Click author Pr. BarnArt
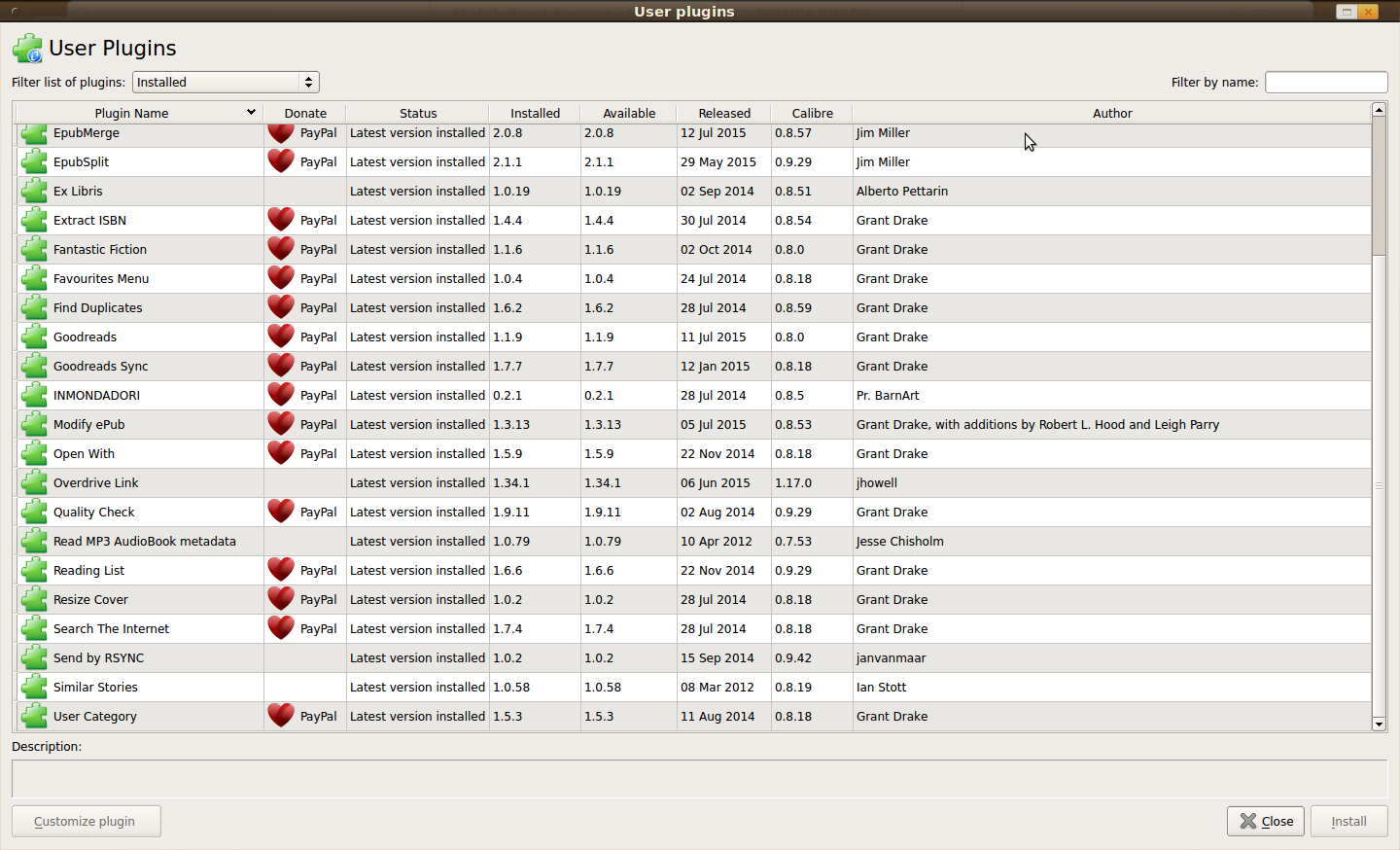The height and width of the screenshot is (850, 1400). pyautogui.click(x=888, y=395)
